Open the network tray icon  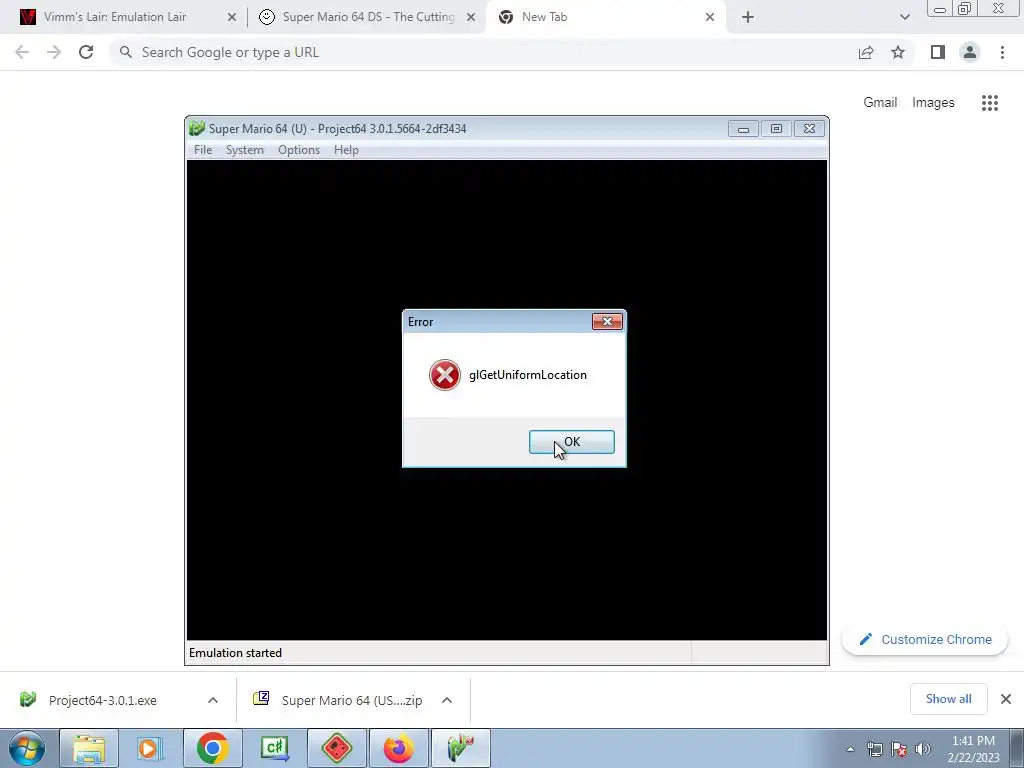pos(874,750)
